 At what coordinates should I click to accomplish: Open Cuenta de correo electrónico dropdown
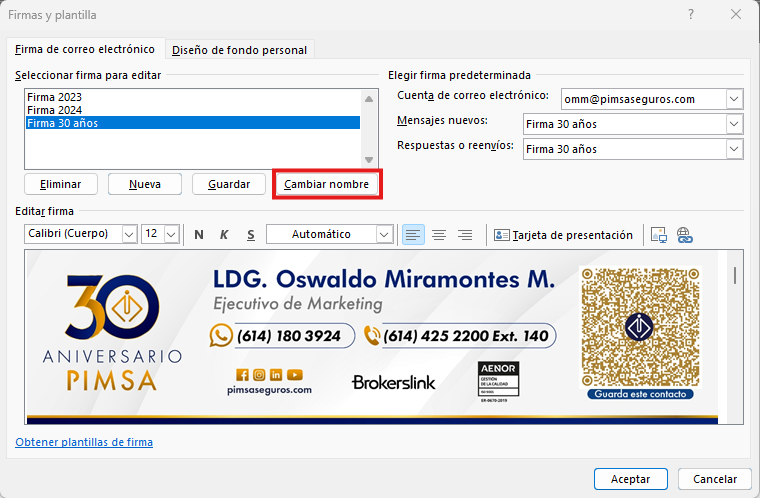tap(734, 99)
